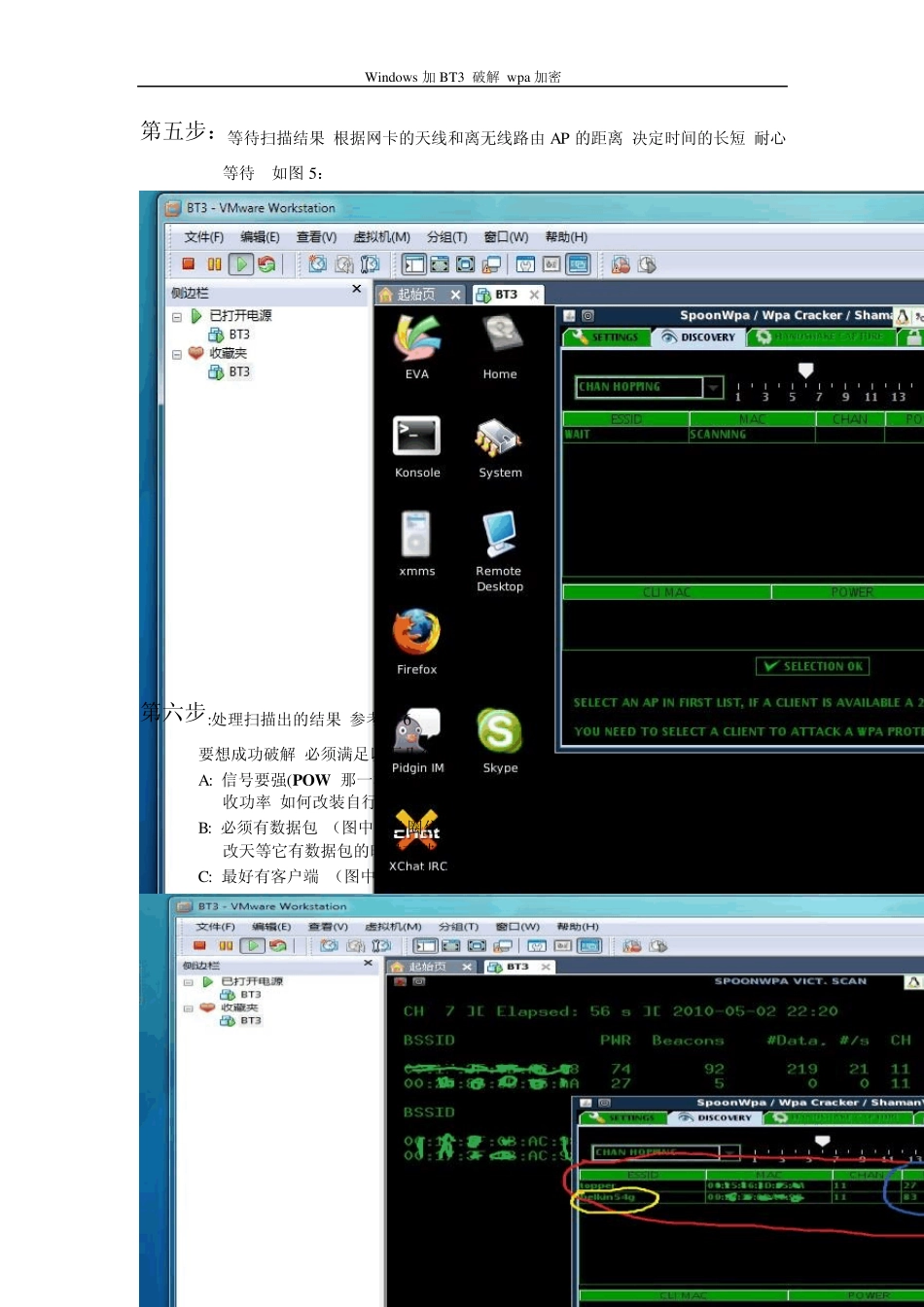
Task: Launch xmms from the BT3 desktop
Action: click(x=417, y=544)
